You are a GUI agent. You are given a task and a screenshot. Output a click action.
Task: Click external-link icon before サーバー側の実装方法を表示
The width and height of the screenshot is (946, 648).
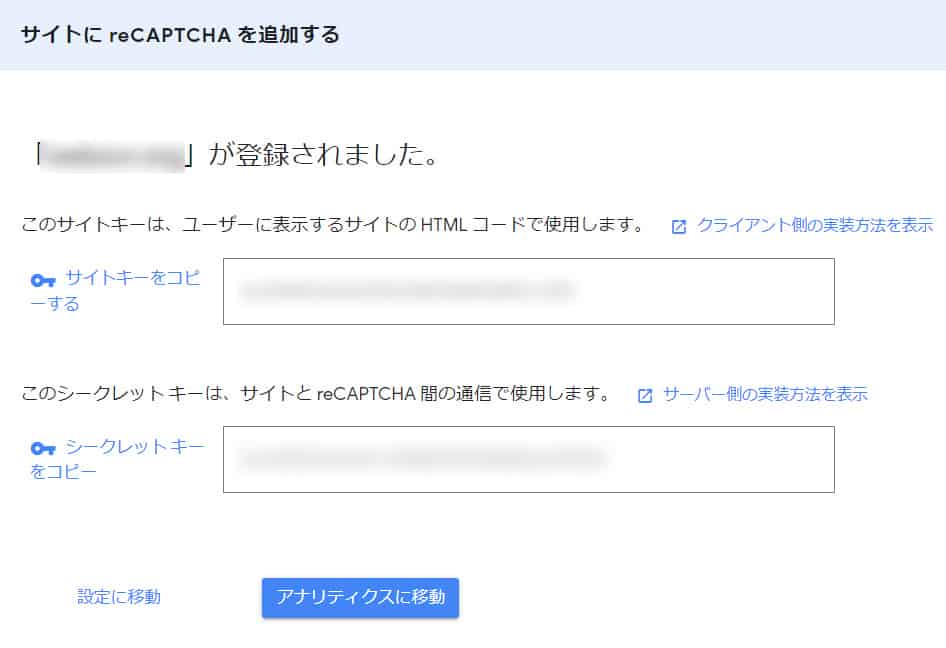pyautogui.click(x=645, y=395)
